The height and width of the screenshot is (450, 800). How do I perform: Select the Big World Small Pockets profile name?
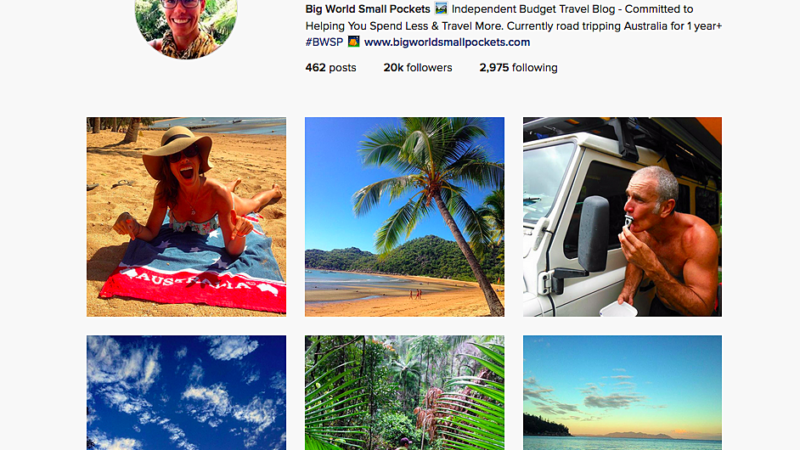coord(368,9)
